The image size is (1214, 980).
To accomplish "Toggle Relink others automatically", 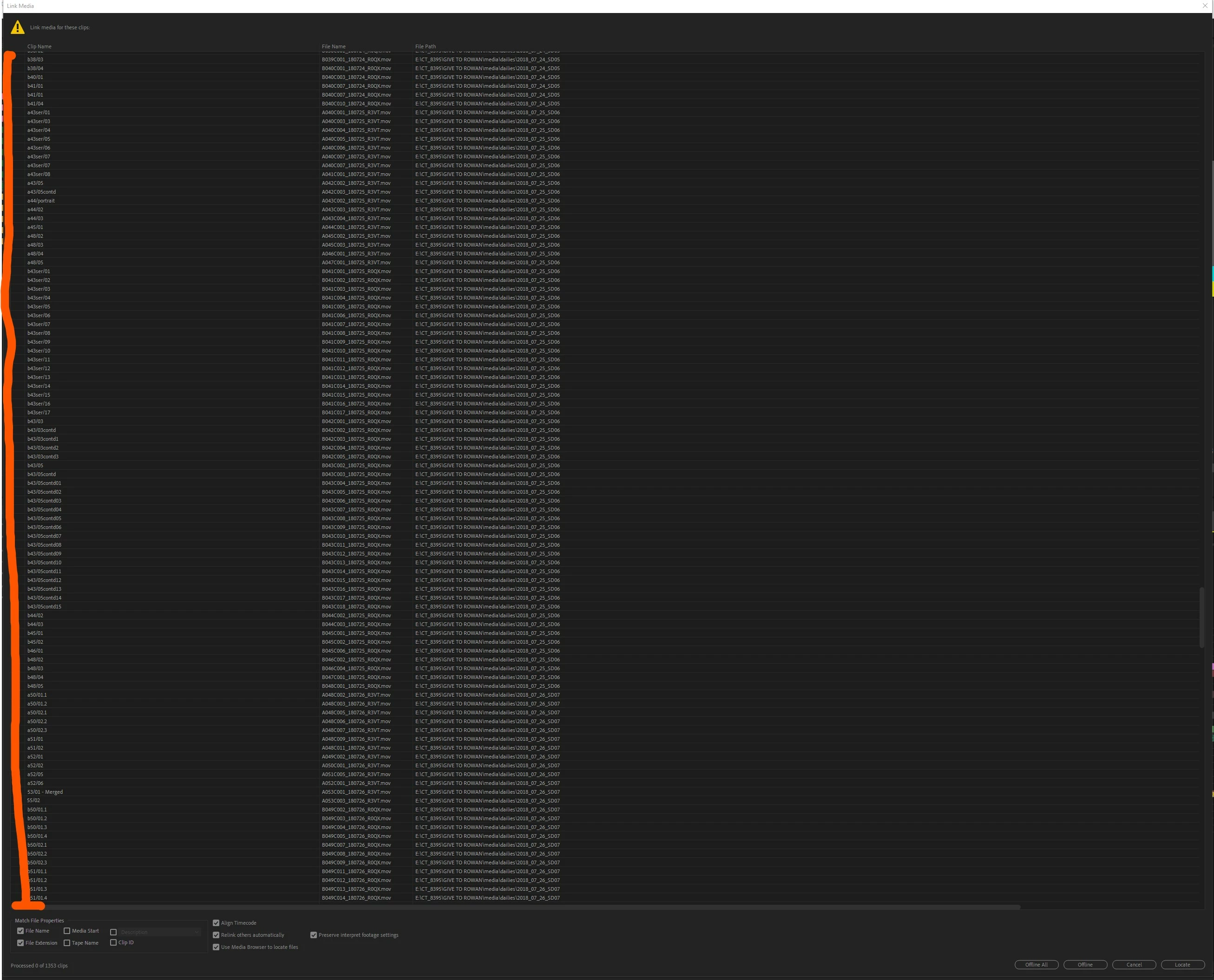I will (x=216, y=935).
